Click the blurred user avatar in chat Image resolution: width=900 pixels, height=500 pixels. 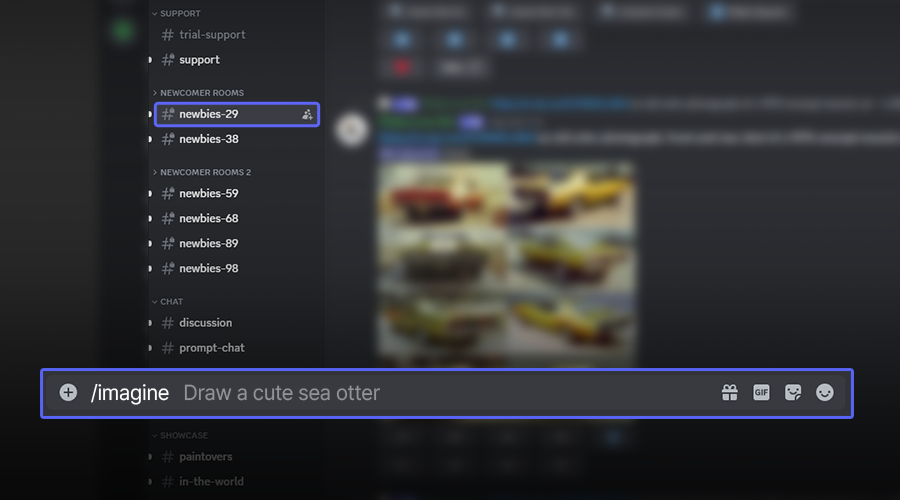(x=352, y=130)
